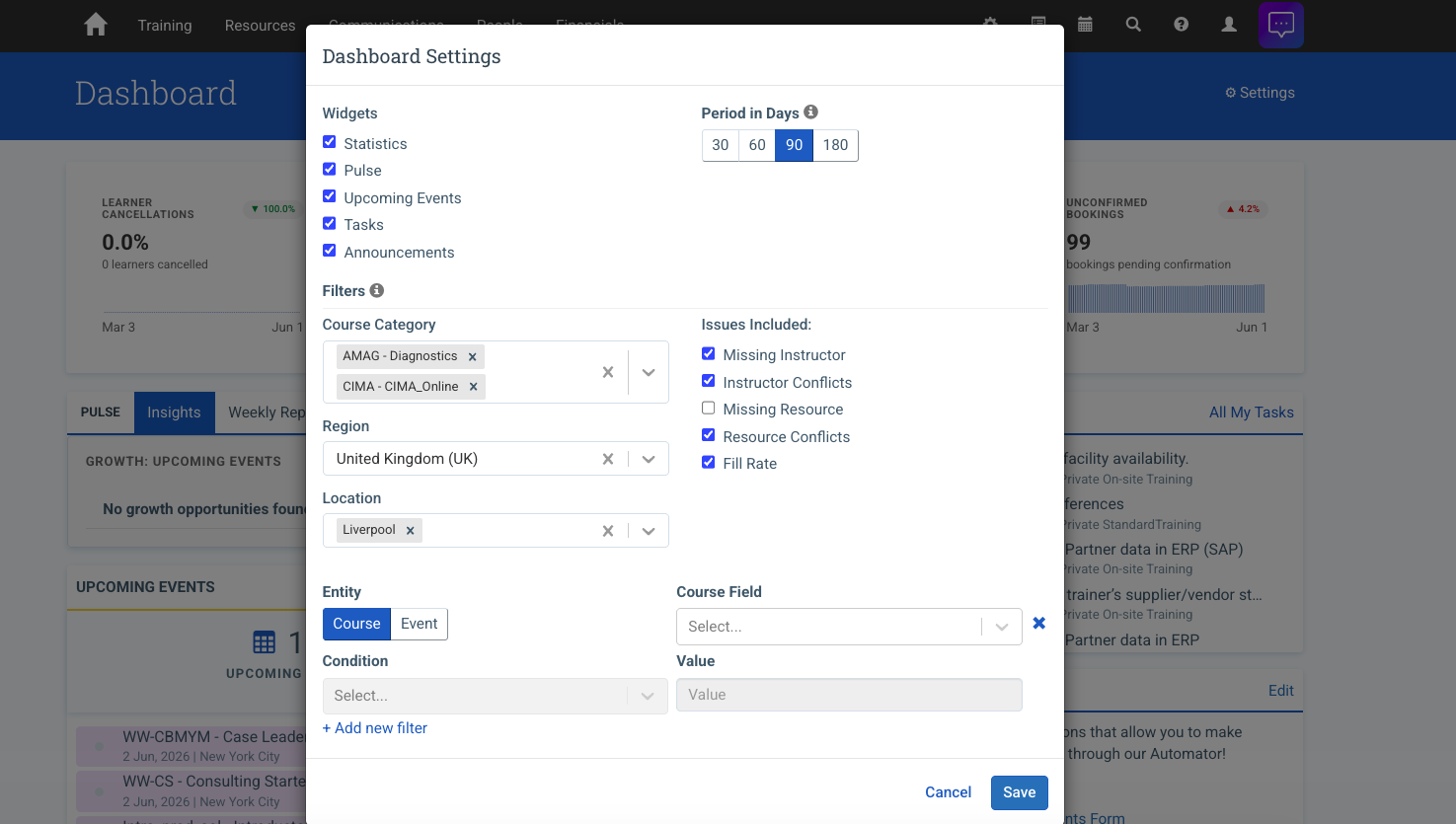Viewport: 1456px width, 824px height.
Task: Uncheck Resource Conflicts issue
Action: pyautogui.click(x=709, y=435)
